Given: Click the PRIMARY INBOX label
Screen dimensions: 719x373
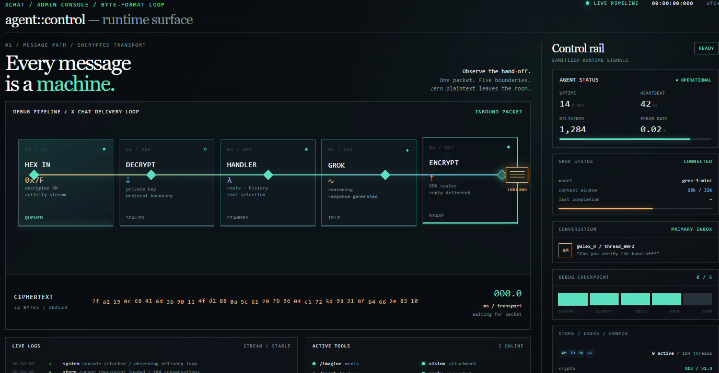Looking at the screenshot, I should tap(691, 229).
